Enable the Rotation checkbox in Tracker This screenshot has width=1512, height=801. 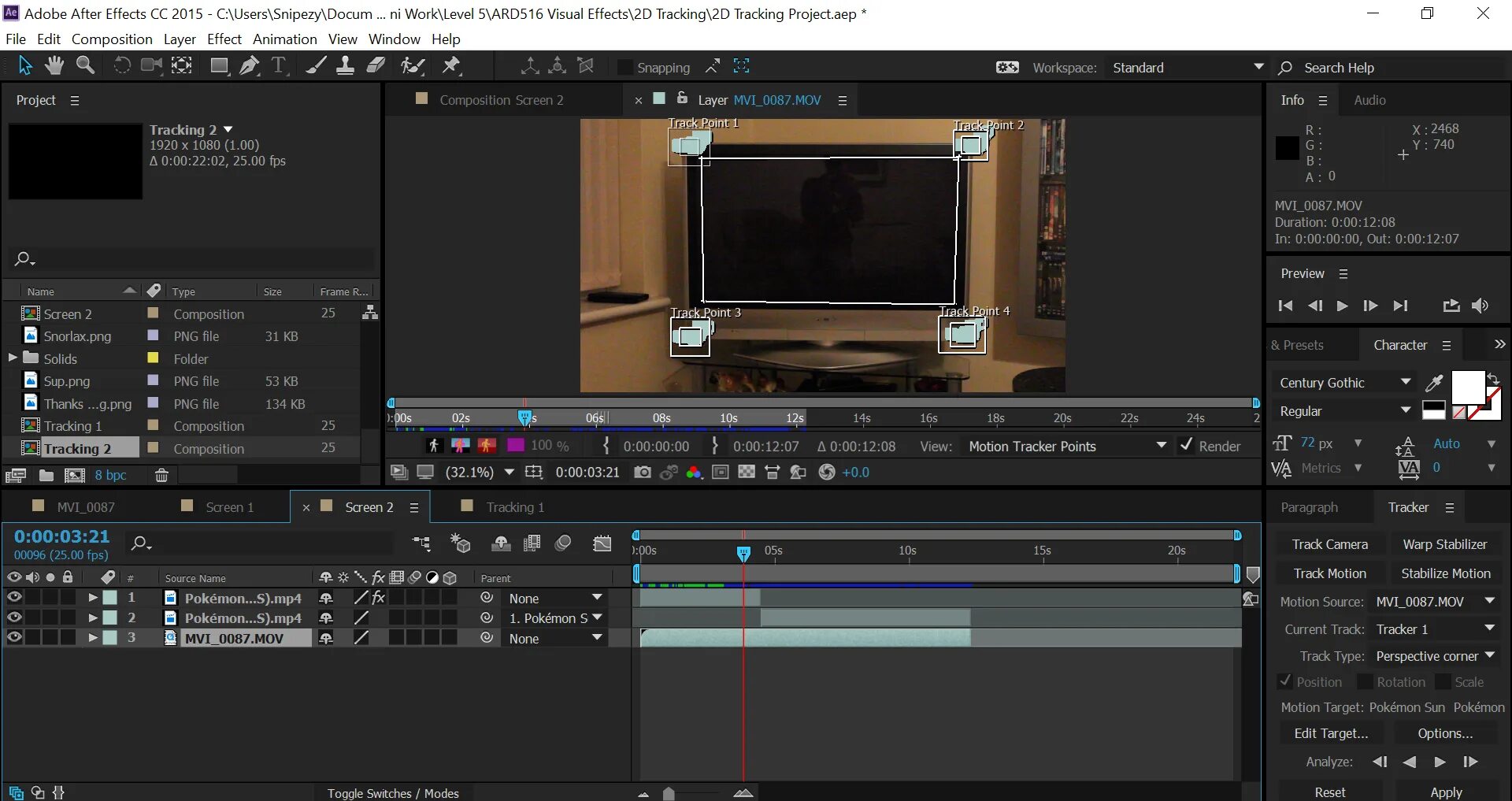(x=1365, y=681)
